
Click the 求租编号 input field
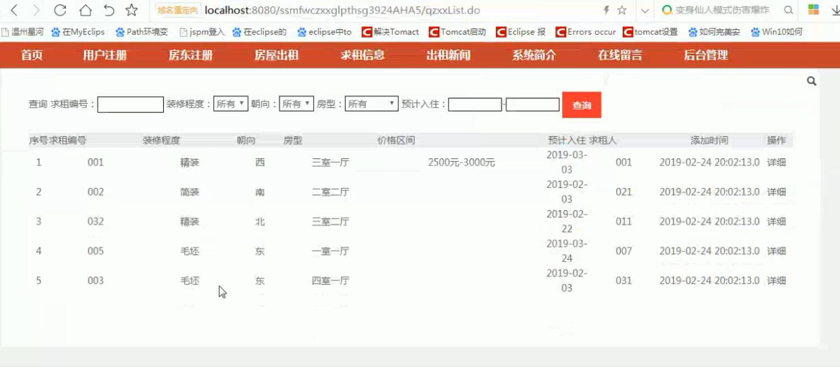(130, 104)
